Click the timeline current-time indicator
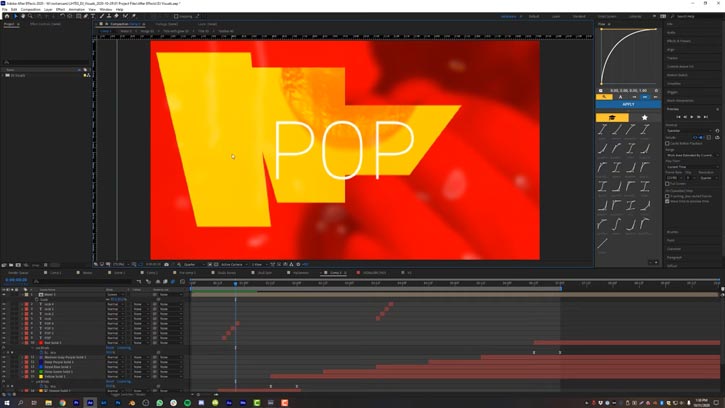The height and width of the screenshot is (408, 725). click(x=235, y=283)
